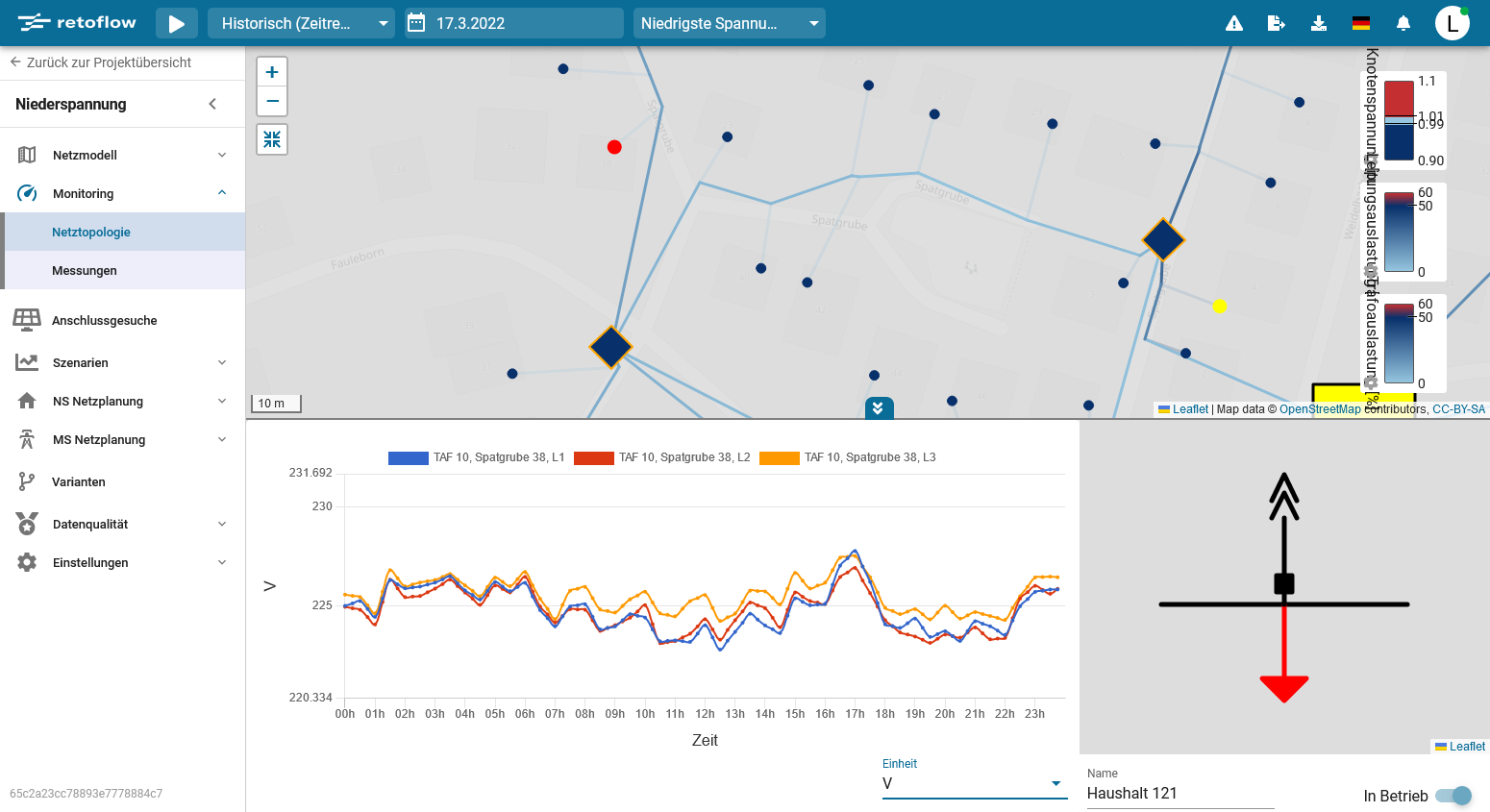The width and height of the screenshot is (1490, 812).
Task: Go back to Zurück zur Projektübersicht
Action: (101, 62)
